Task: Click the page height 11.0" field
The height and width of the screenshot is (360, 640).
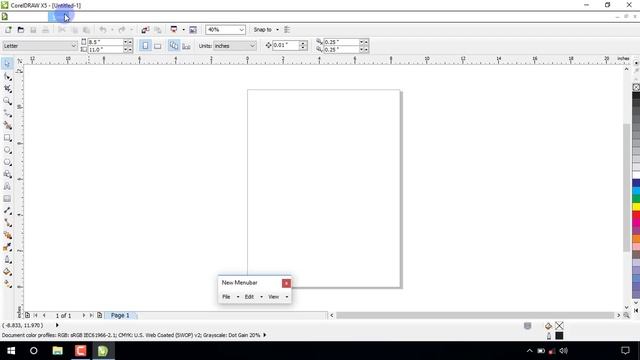Action: (105, 49)
